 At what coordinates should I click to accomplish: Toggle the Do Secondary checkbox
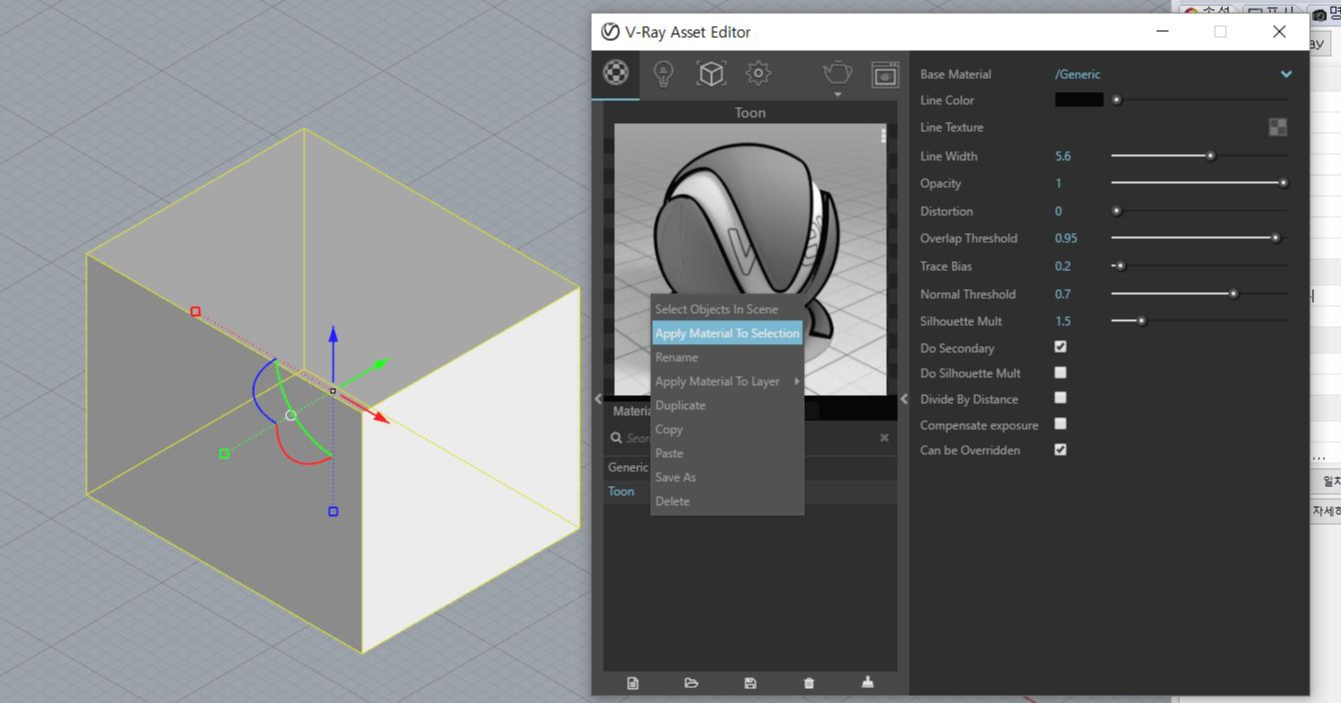pos(1060,347)
